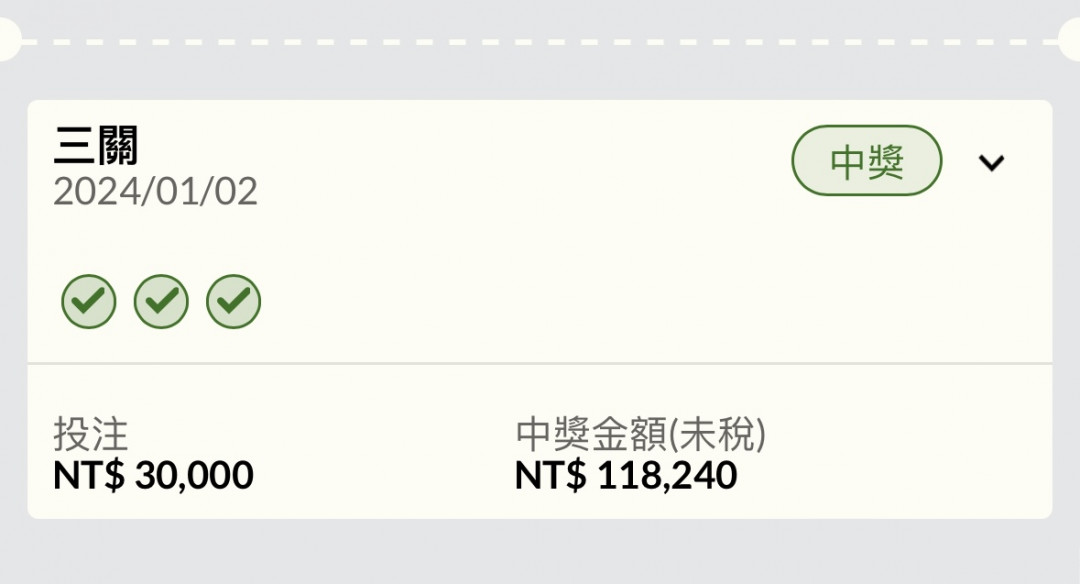
Task: Click the middle green checkmark circle
Action: pos(161,302)
